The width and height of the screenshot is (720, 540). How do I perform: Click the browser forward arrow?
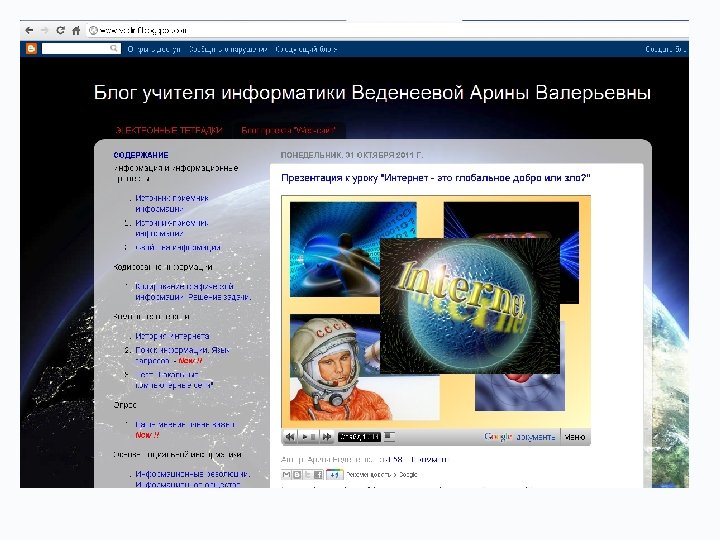[45, 30]
